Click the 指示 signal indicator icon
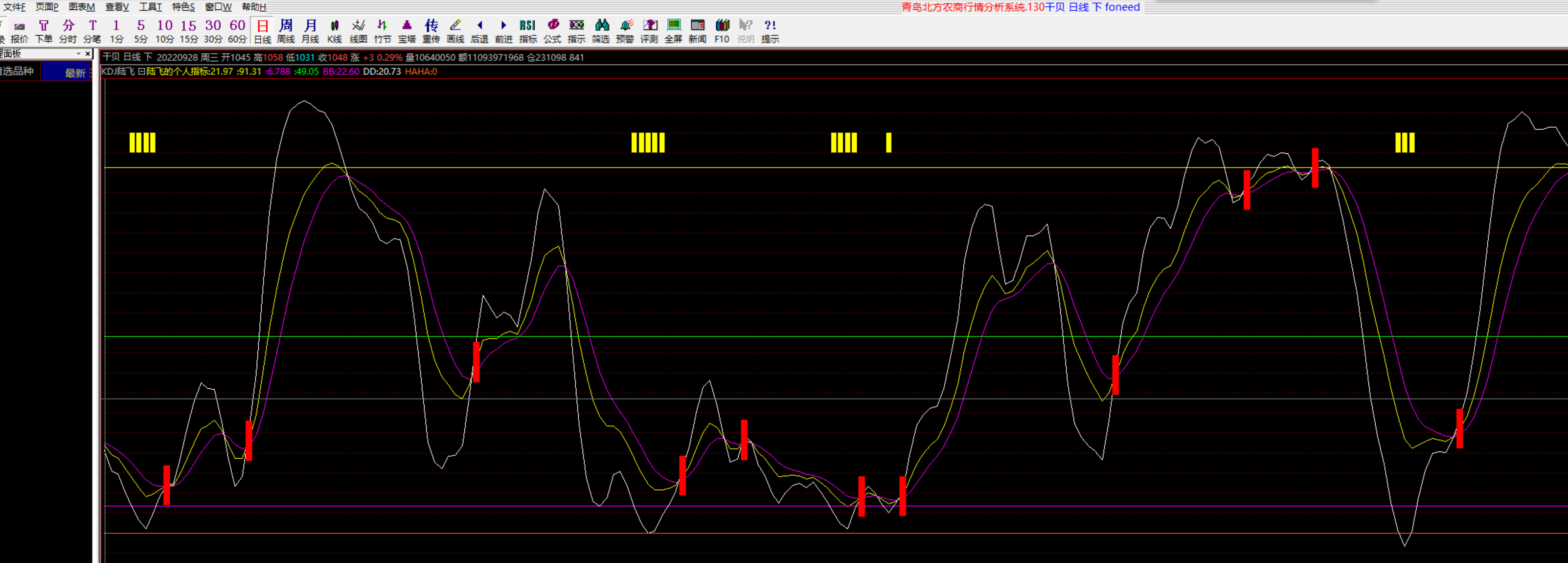The image size is (1568, 563). tap(576, 32)
